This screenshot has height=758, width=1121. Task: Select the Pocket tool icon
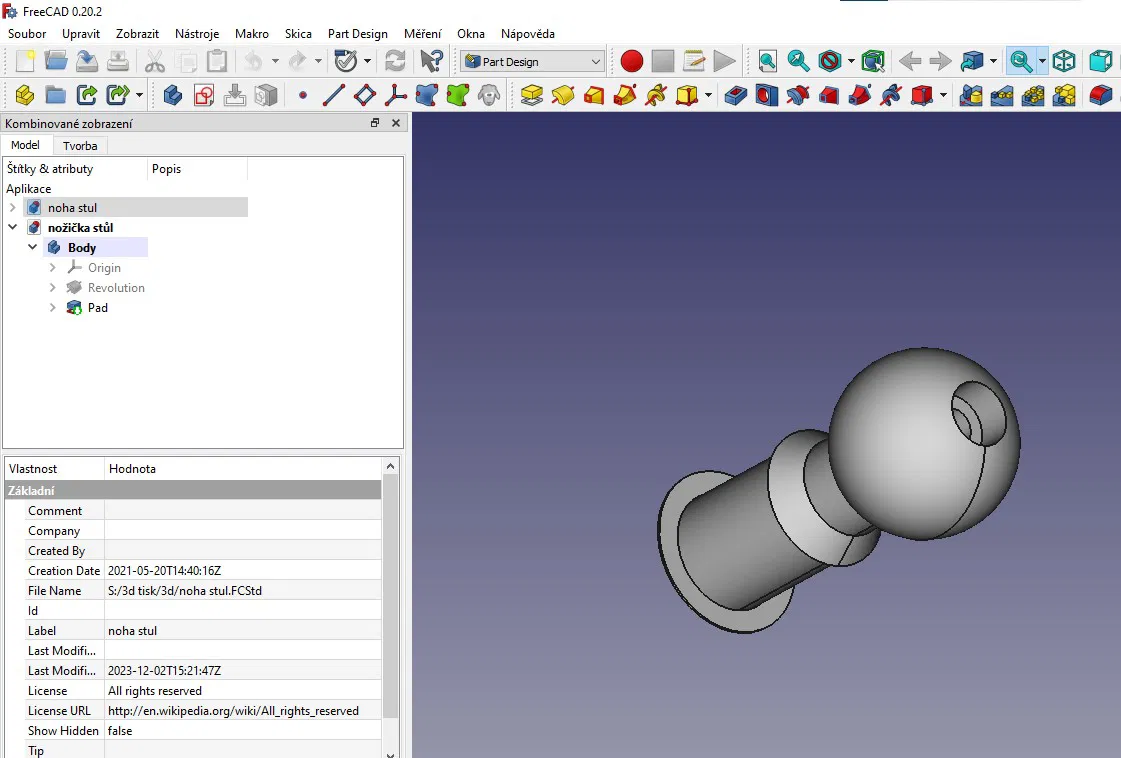click(x=735, y=95)
